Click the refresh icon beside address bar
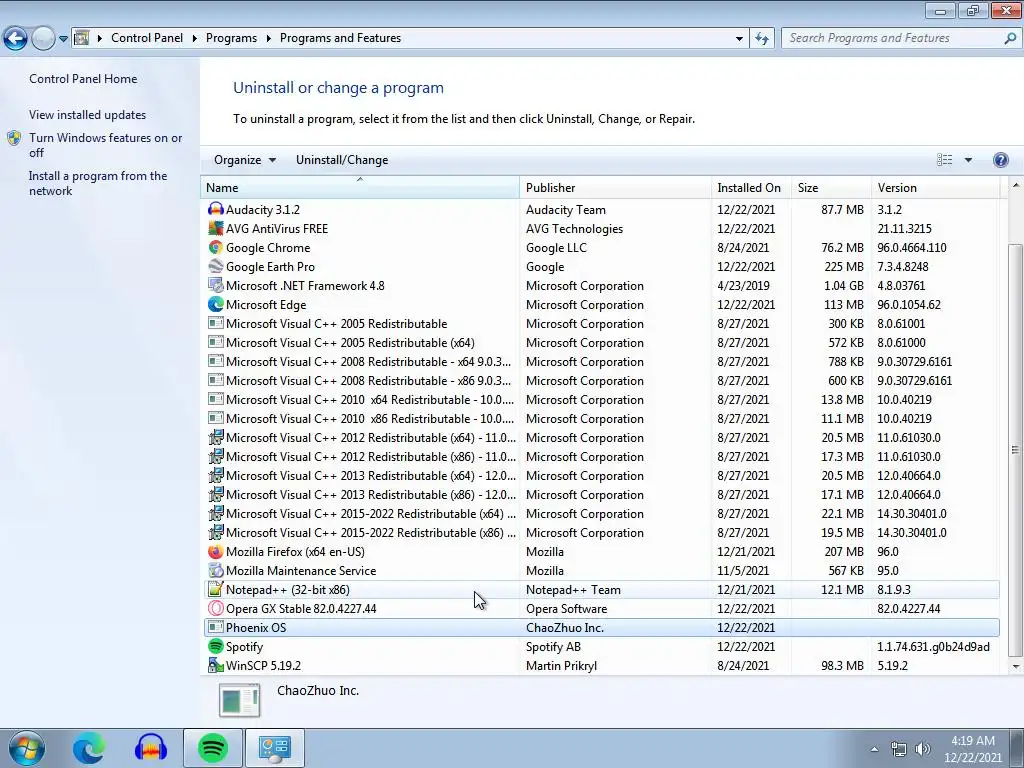The image size is (1024, 768). (761, 38)
